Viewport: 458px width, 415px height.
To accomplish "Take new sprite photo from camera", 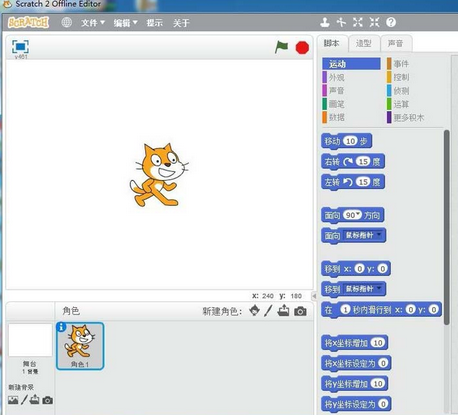I will click(300, 311).
